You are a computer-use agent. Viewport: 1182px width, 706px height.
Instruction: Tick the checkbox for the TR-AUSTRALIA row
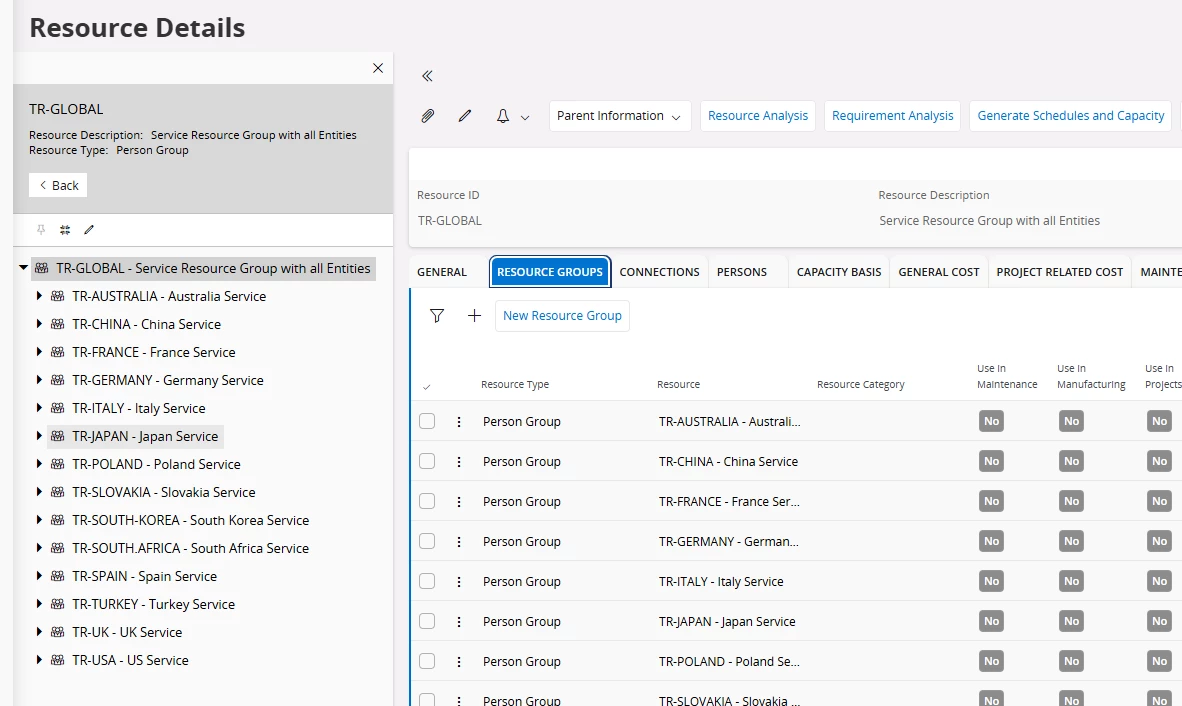(427, 421)
